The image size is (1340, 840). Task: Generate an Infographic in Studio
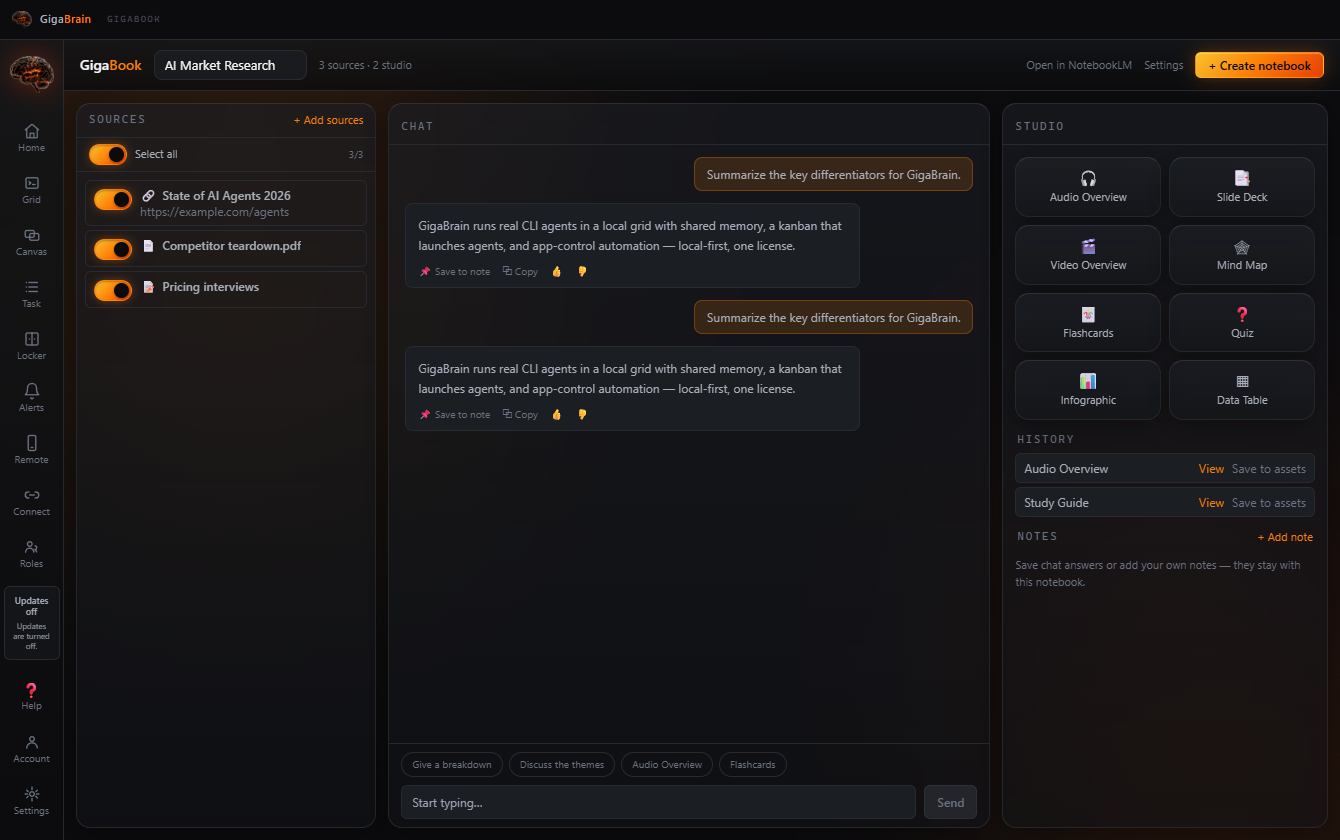pyautogui.click(x=1088, y=390)
